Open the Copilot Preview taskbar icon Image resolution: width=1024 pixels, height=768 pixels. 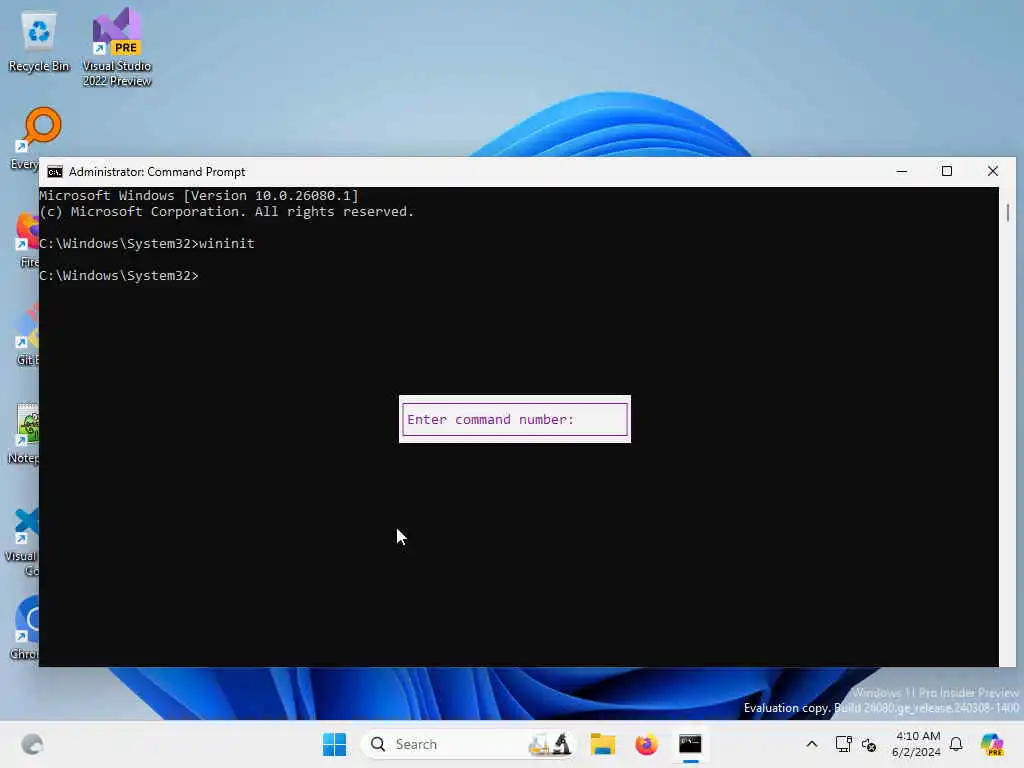pos(991,744)
